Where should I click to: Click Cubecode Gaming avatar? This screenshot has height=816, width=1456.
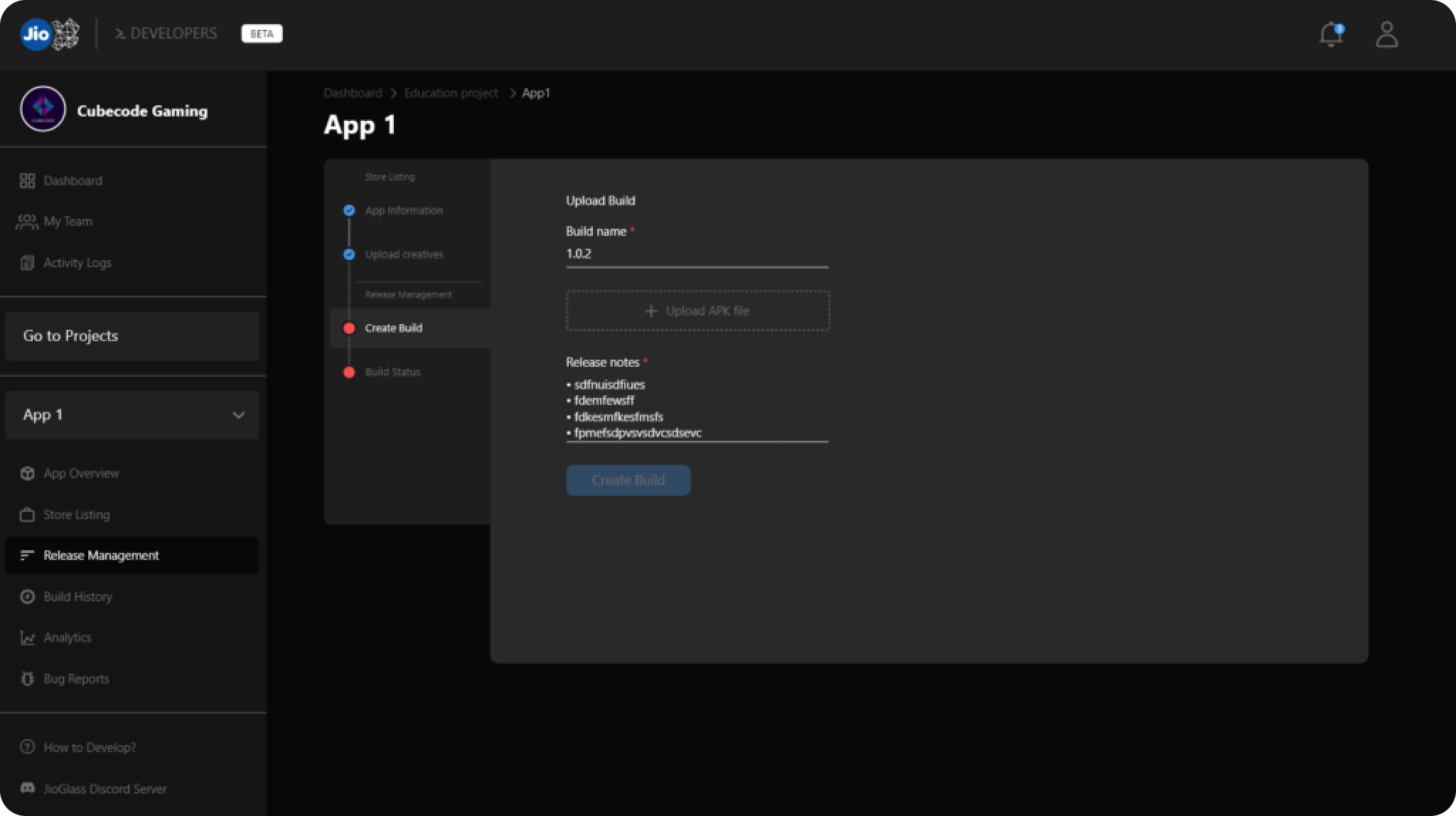pyautogui.click(x=43, y=109)
